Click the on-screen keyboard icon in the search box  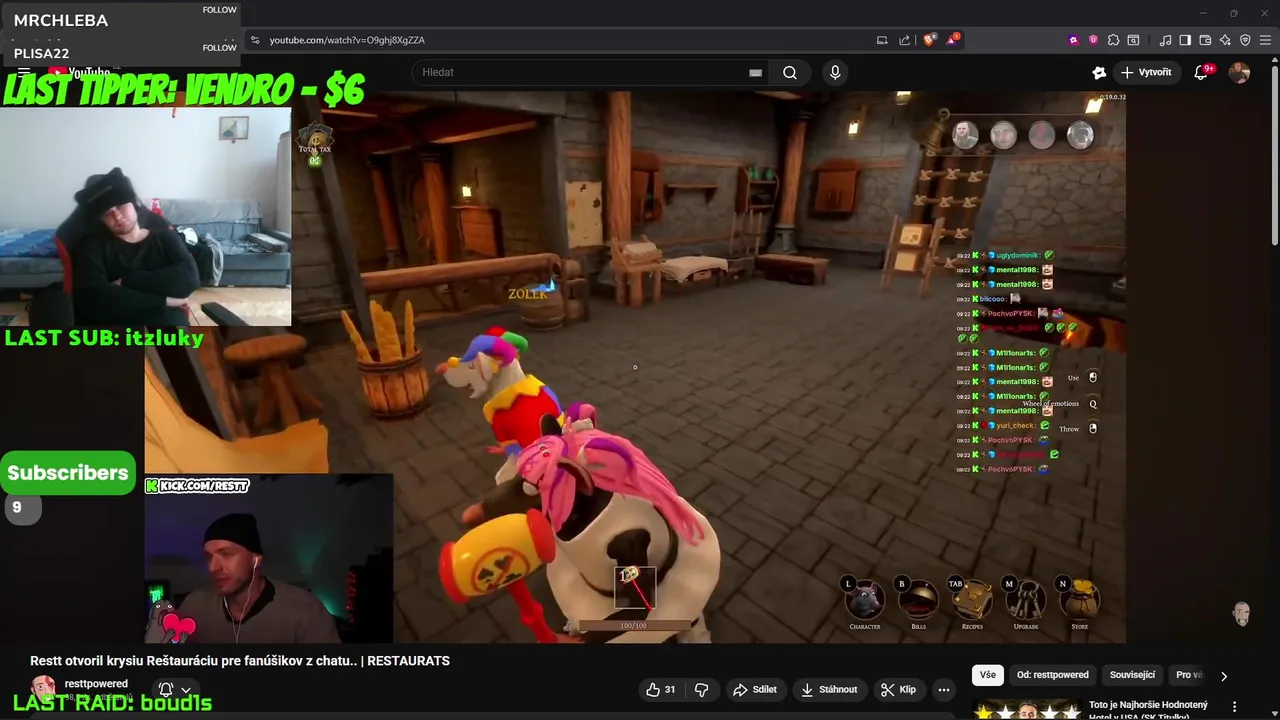[x=756, y=72]
